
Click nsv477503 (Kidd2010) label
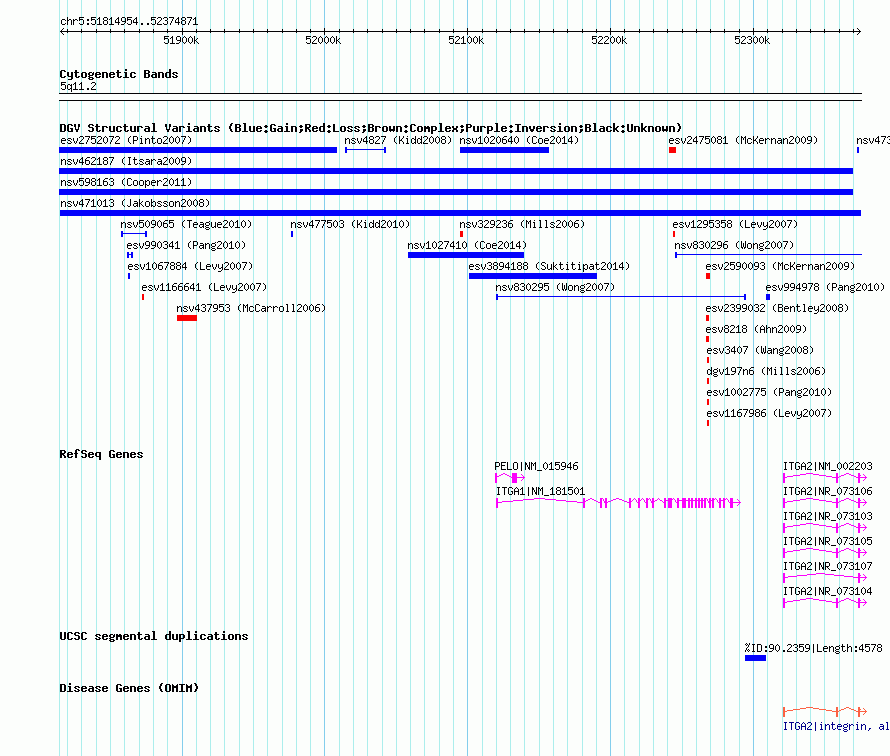tap(350, 224)
